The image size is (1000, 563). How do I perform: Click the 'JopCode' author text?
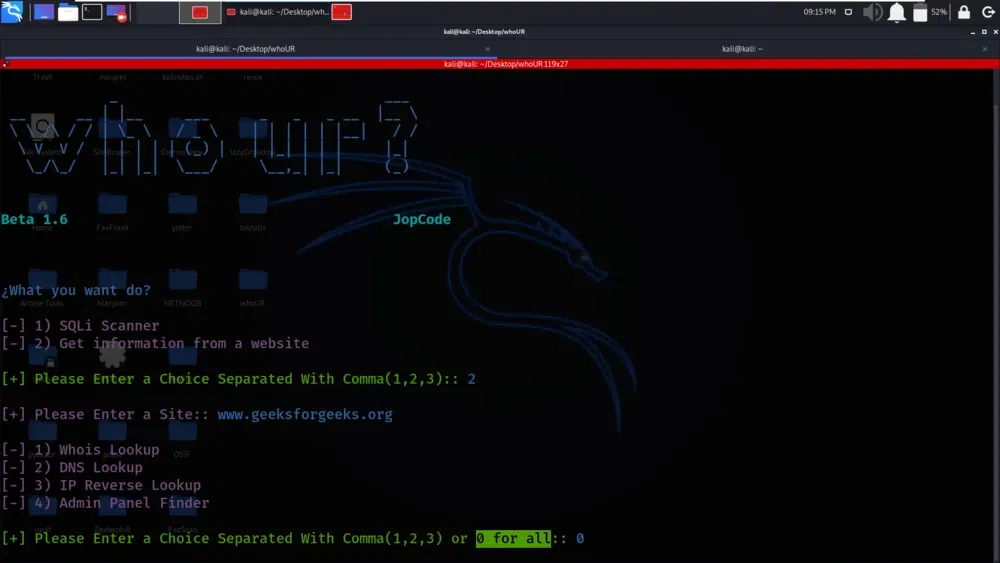(x=422, y=219)
